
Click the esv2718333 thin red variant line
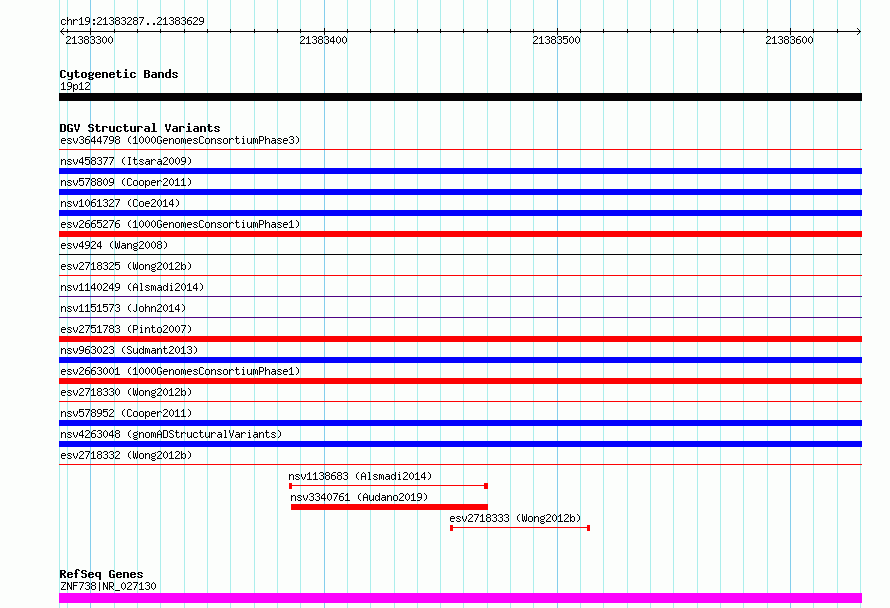tap(520, 528)
